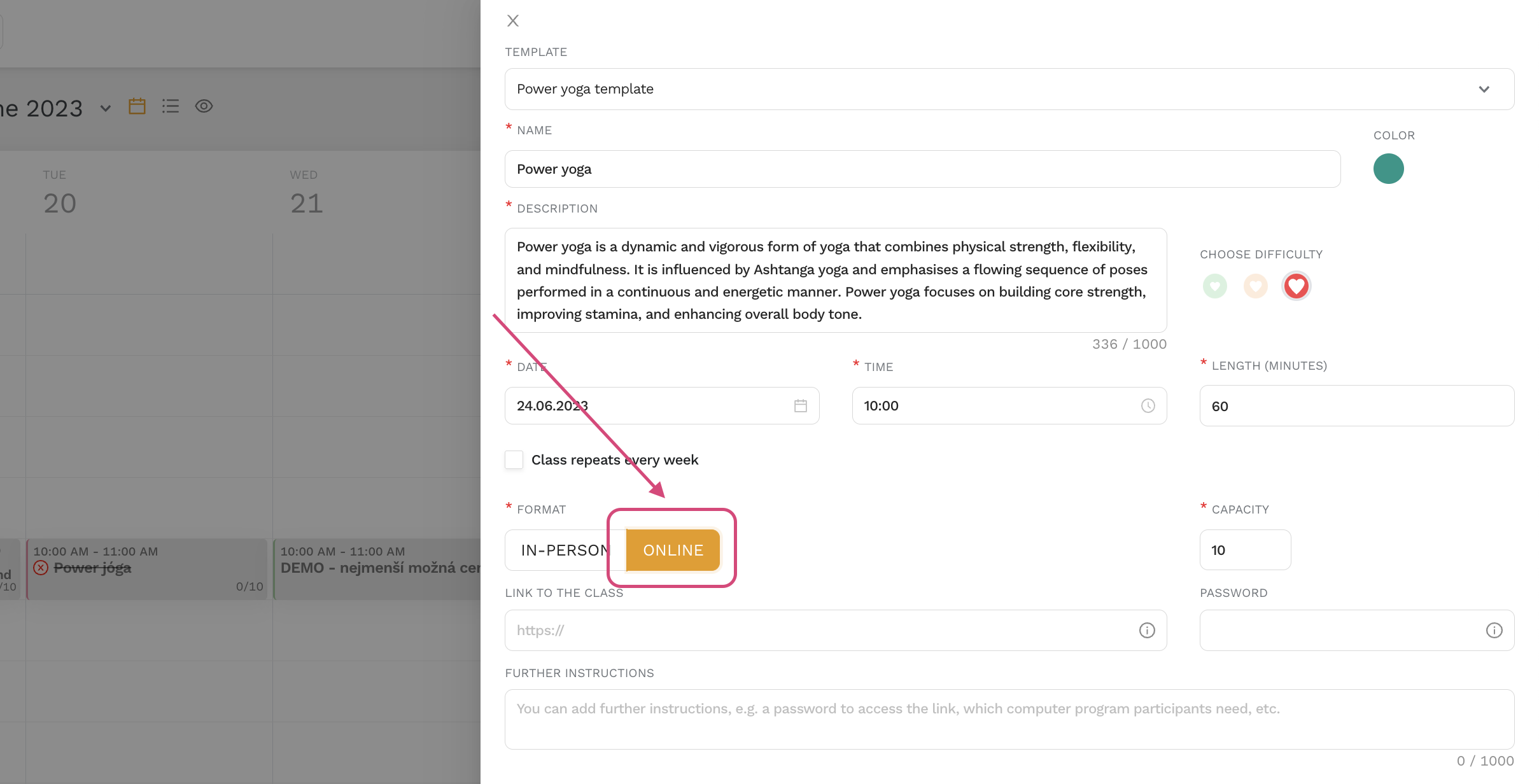Click the calendar picker icon in DATE field
The width and height of the screenshot is (1539, 784).
(x=800, y=405)
